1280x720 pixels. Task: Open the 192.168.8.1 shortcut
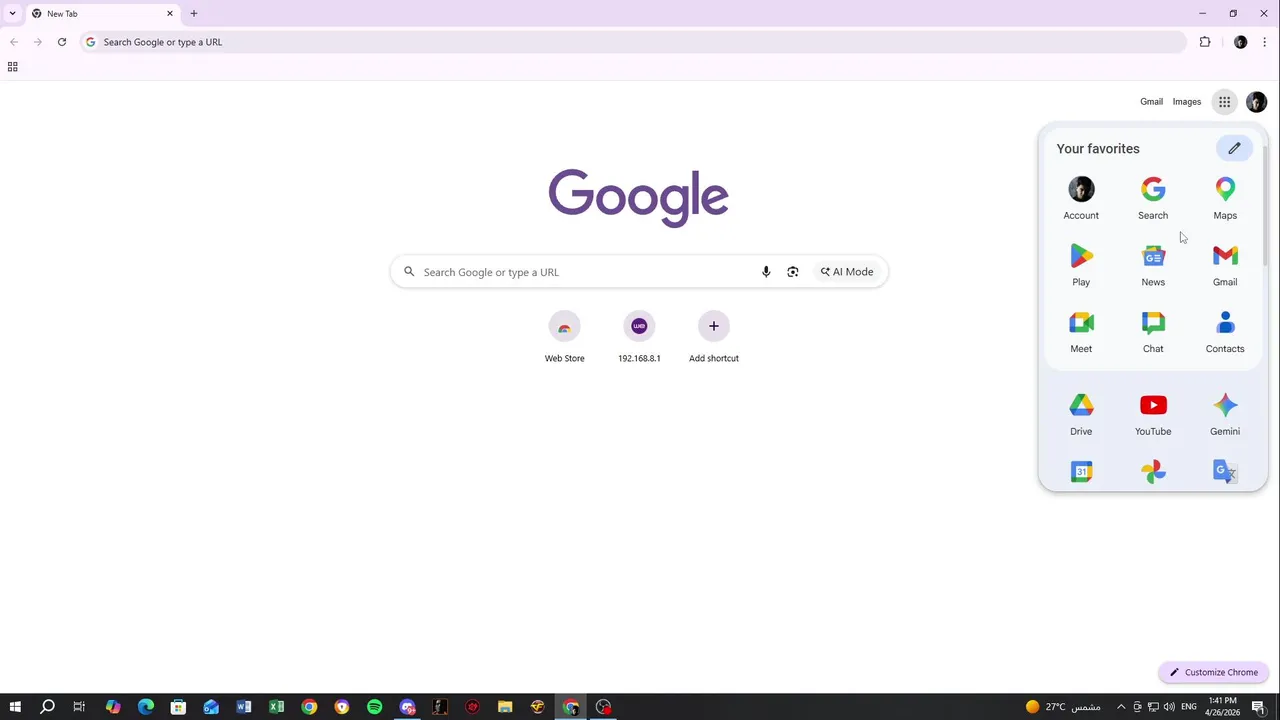pos(639,338)
